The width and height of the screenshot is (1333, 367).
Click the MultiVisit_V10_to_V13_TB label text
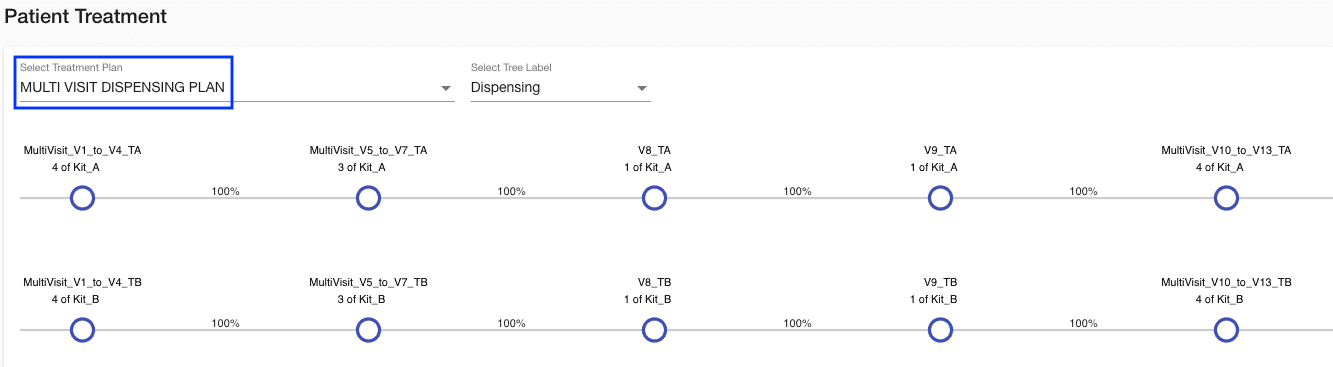point(1226,283)
